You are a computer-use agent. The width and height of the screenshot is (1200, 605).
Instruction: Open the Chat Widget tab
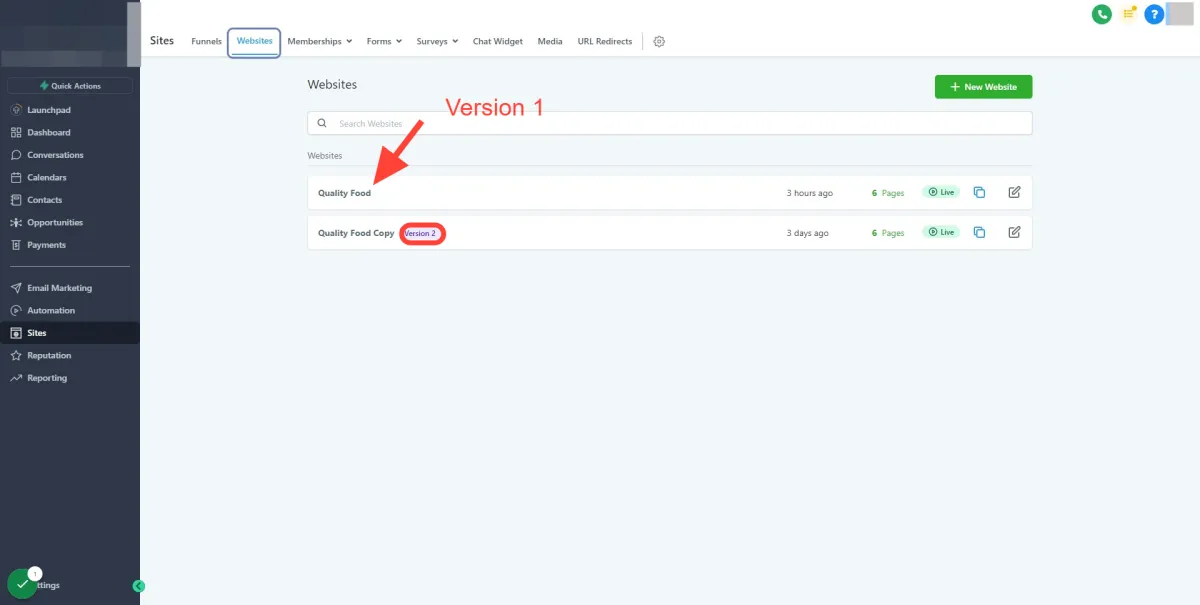[498, 42]
